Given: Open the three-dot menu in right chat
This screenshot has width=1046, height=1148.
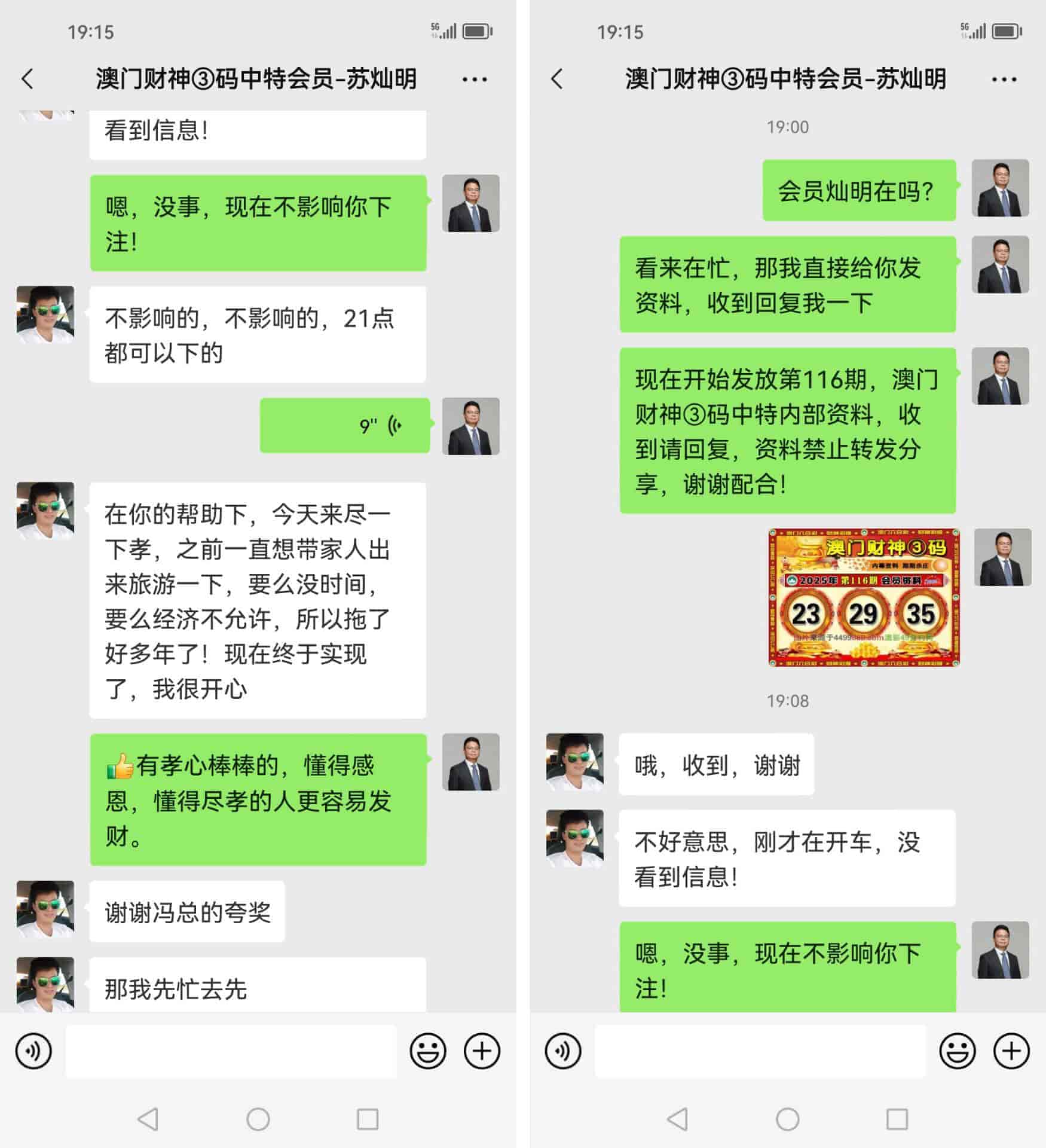Looking at the screenshot, I should (x=1004, y=79).
